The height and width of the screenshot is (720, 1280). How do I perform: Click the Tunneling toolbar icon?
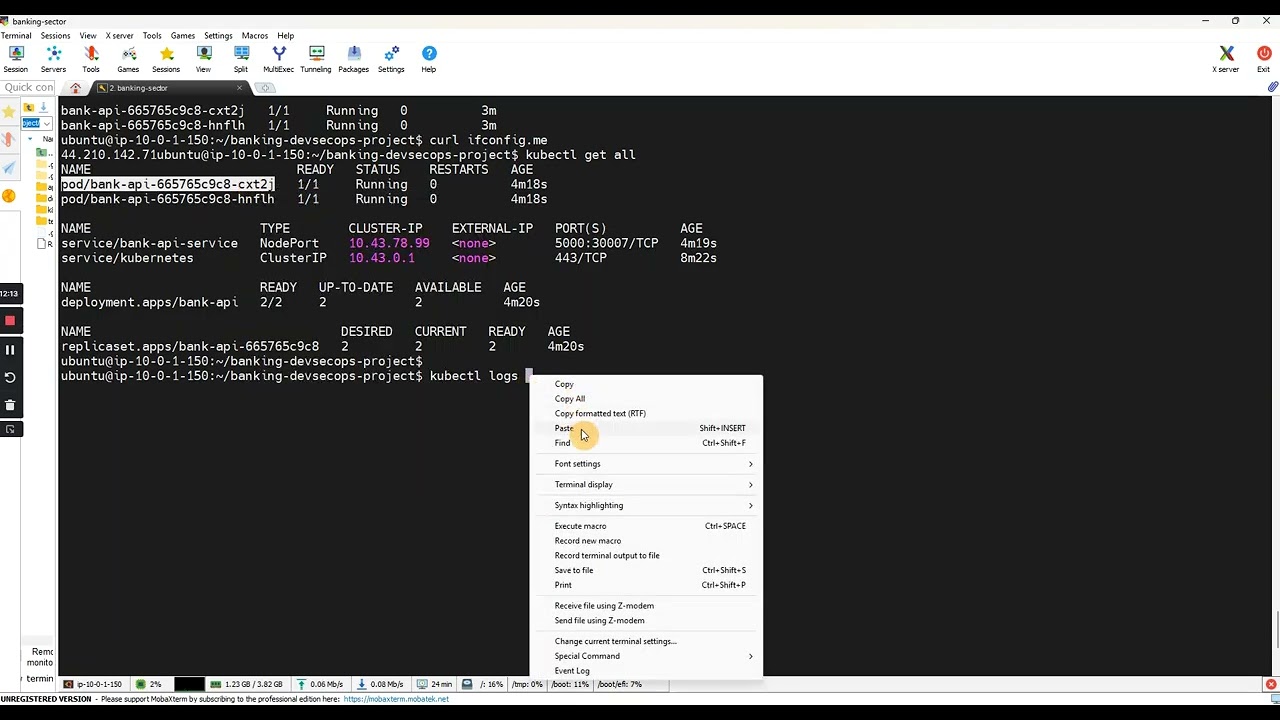click(x=316, y=59)
